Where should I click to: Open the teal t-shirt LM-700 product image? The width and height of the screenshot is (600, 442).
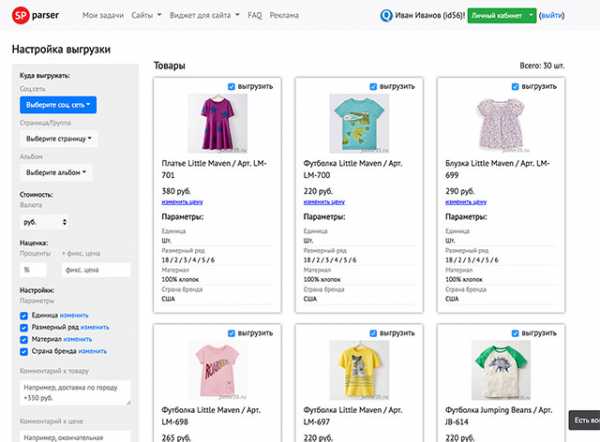[x=358, y=122]
